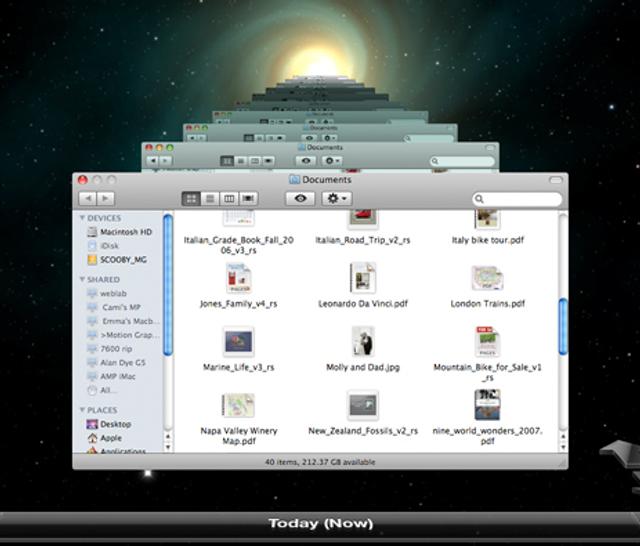Screen dimensions: 640x546
Task: Select Leonardo Da Vinci.pdf file icon
Action: [x=363, y=278]
